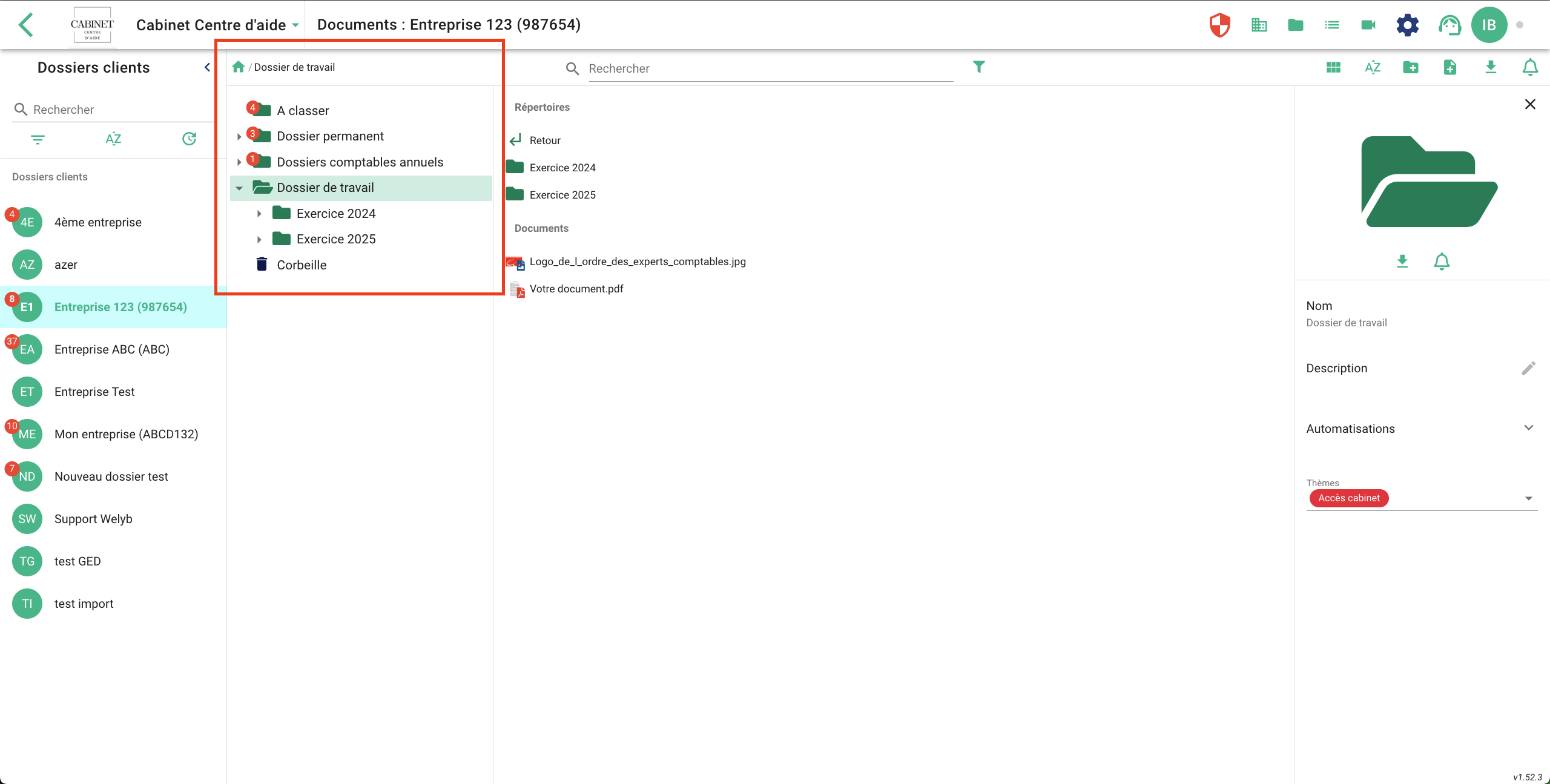Select client Entreprise ABC (ABC)

pyautogui.click(x=113, y=349)
